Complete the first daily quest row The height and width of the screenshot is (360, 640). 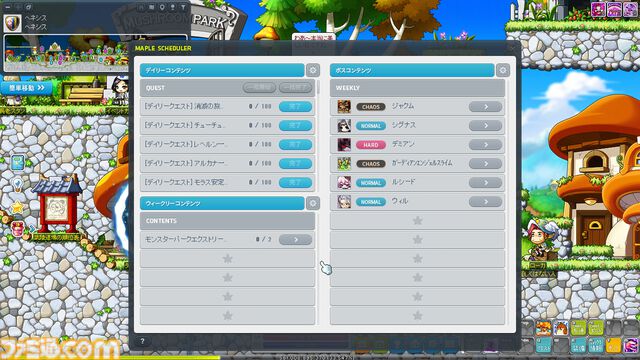point(296,107)
